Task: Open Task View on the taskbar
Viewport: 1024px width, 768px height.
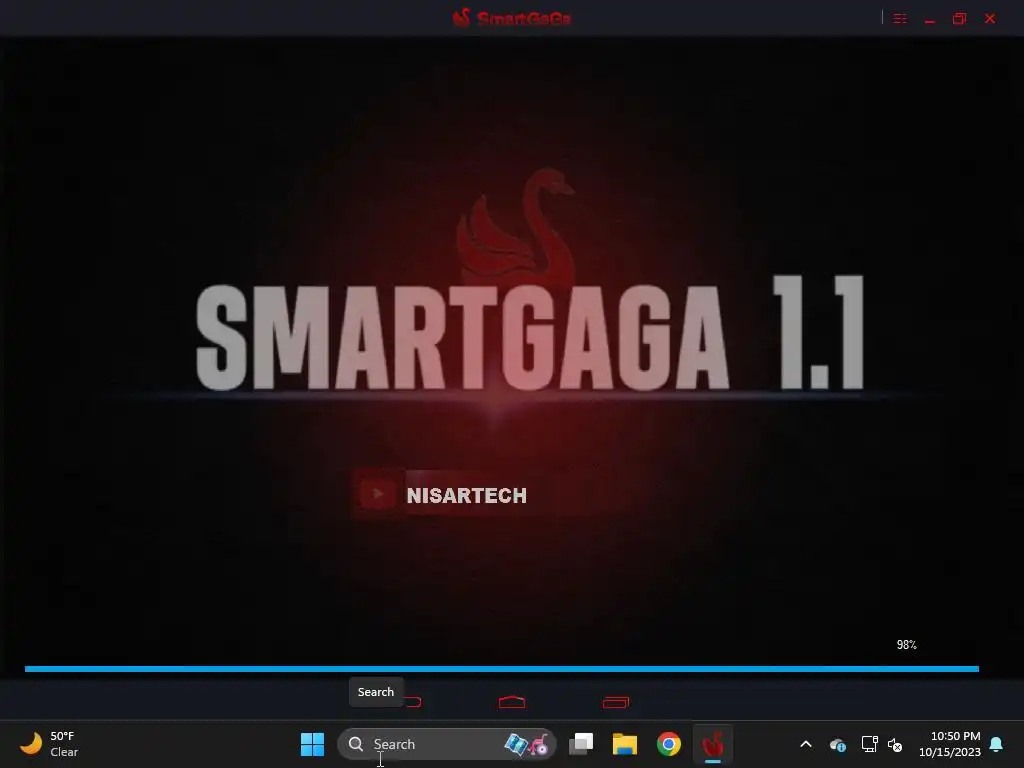Action: 581,744
